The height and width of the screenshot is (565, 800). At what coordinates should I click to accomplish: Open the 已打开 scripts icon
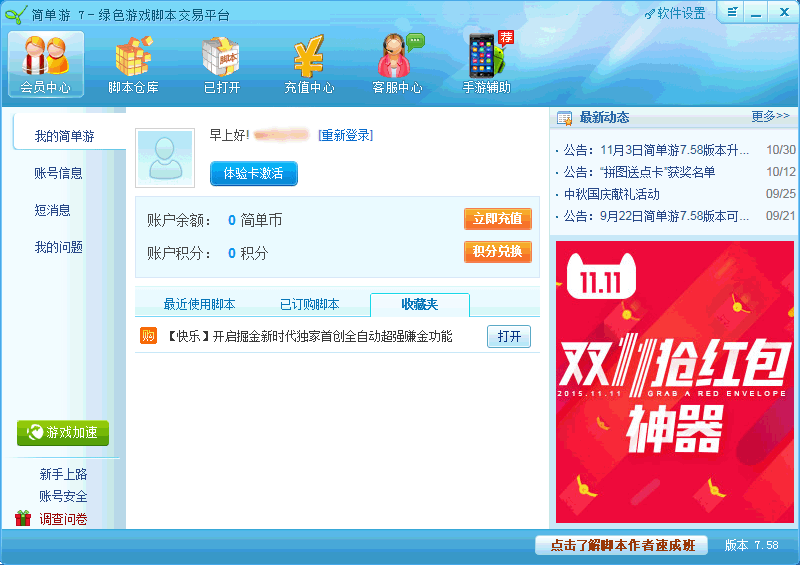221,64
